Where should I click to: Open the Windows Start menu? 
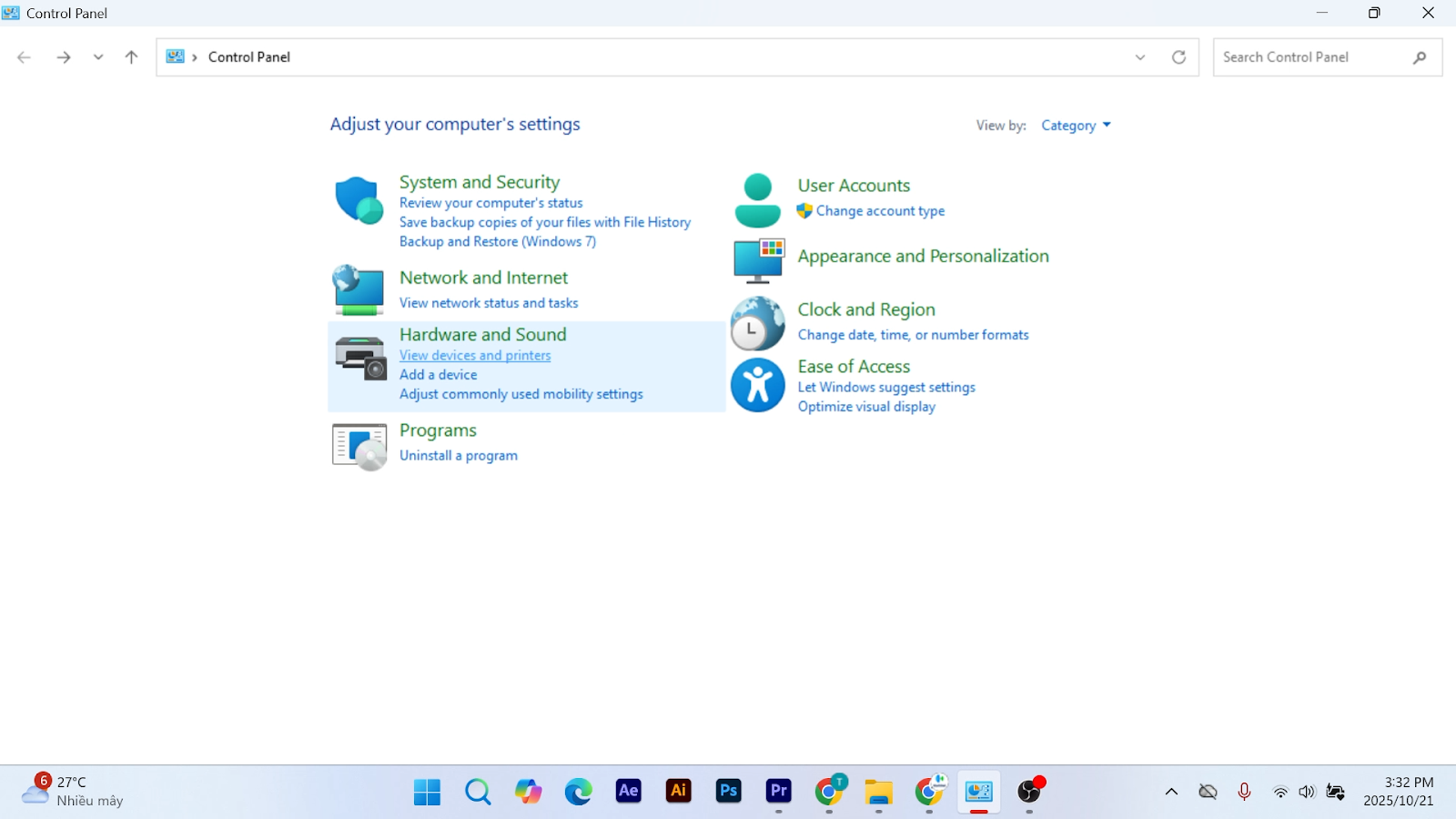(427, 792)
